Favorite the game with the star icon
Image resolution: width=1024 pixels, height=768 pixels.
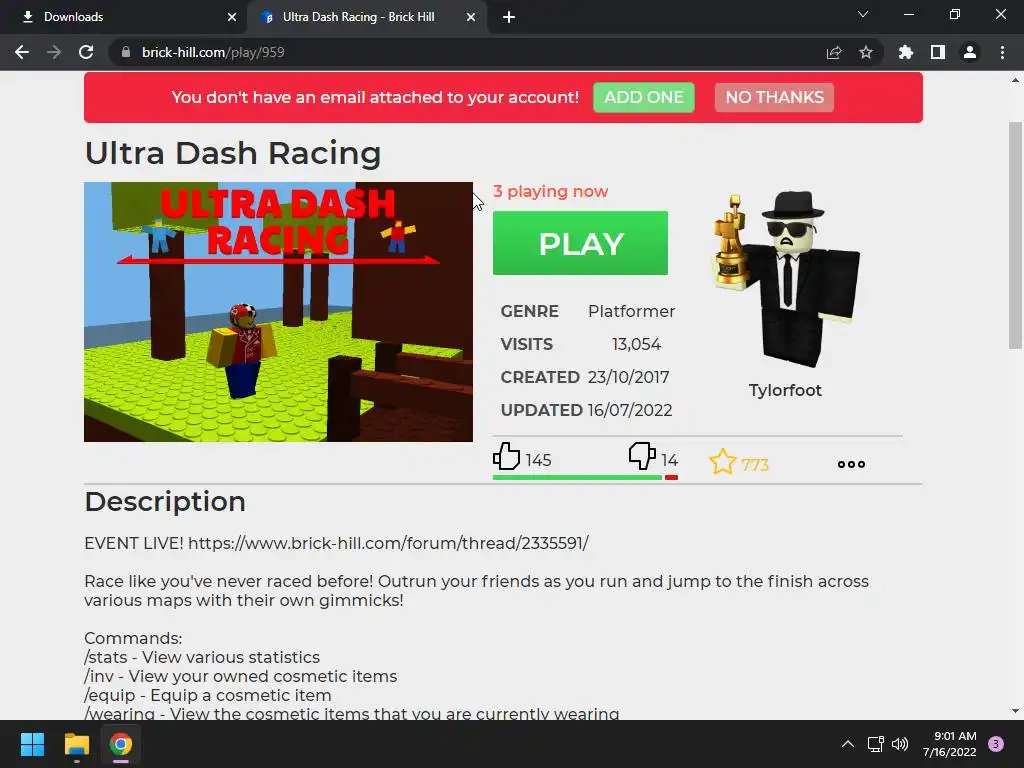[x=722, y=462]
